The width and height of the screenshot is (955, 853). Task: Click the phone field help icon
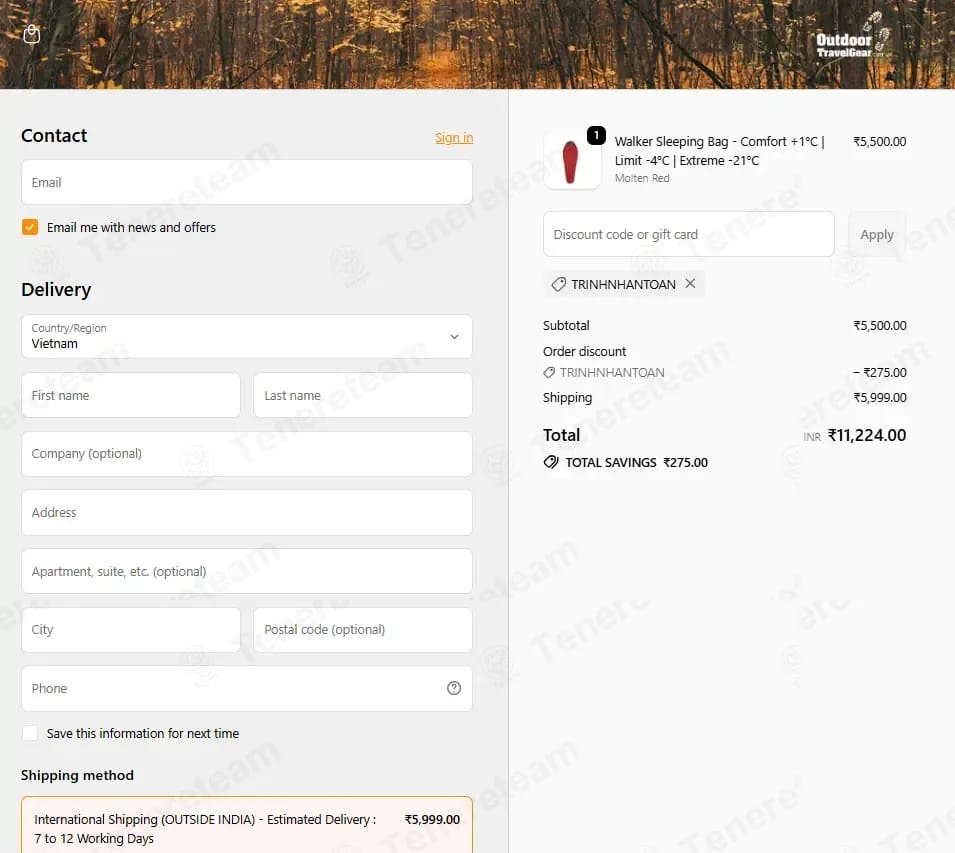454,688
